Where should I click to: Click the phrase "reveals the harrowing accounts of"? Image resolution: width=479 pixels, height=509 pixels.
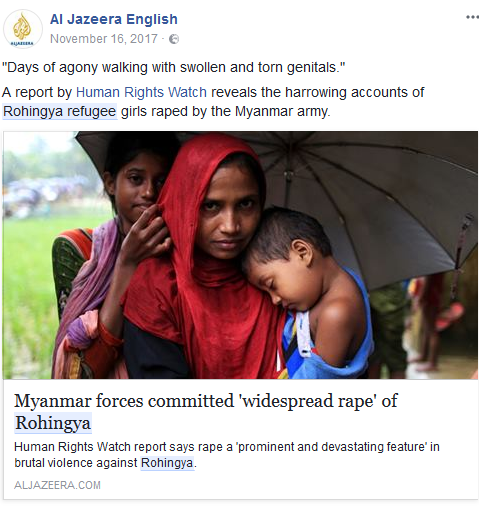coord(318,92)
